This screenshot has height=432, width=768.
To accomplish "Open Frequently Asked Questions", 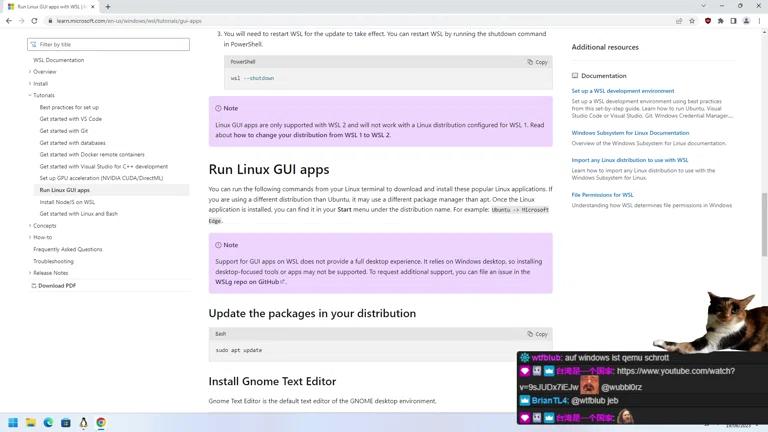I will [x=68, y=249].
